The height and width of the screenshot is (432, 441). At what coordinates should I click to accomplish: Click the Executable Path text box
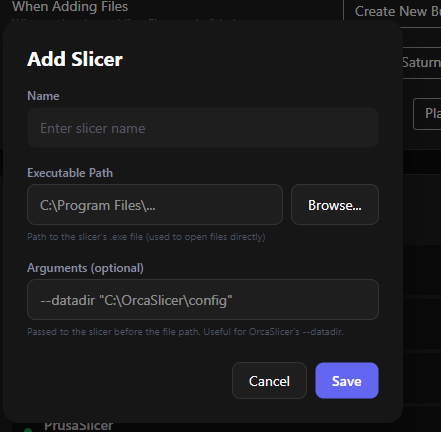point(155,205)
